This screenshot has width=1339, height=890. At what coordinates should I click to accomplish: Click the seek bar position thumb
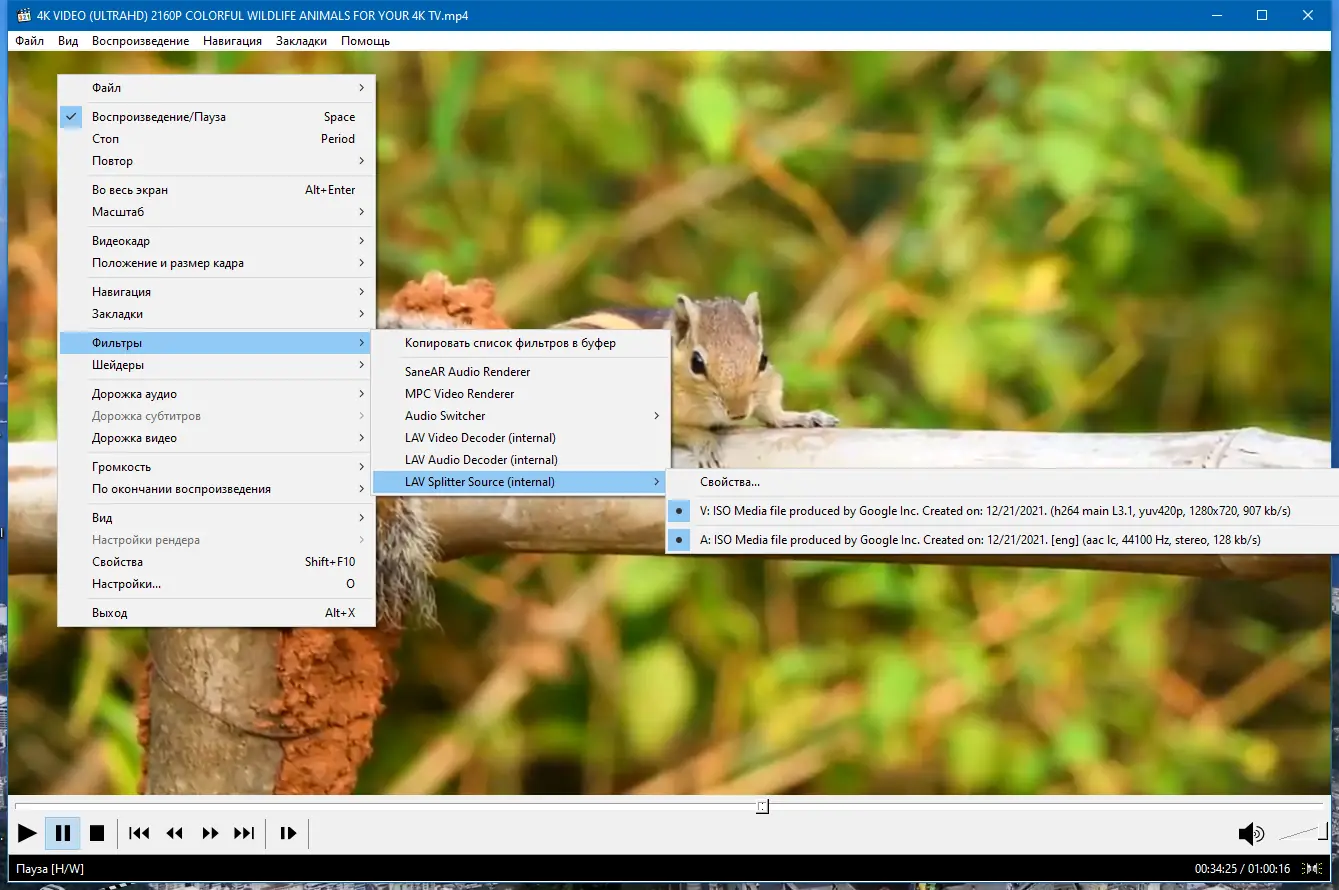pyautogui.click(x=762, y=806)
